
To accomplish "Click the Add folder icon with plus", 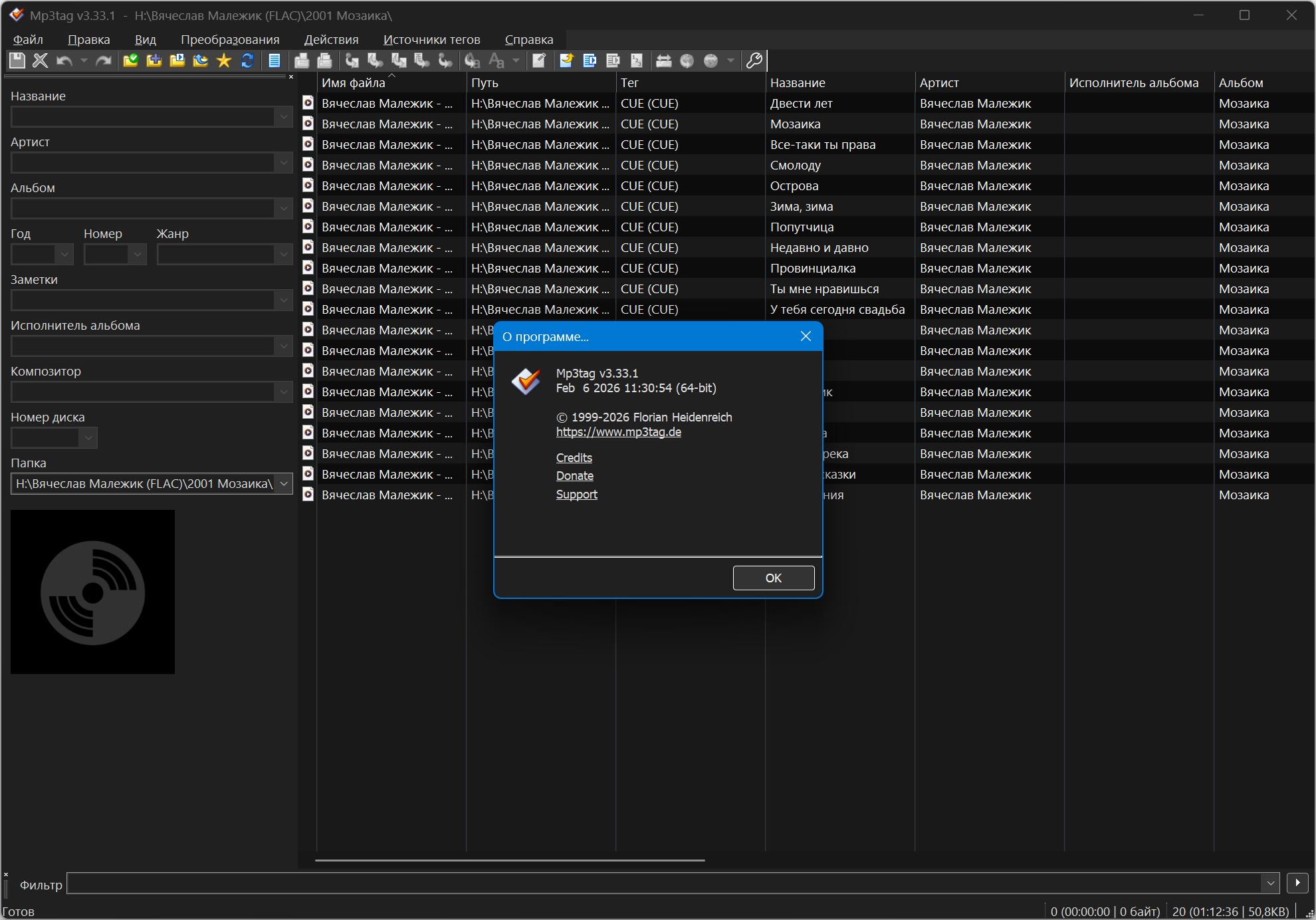I will click(154, 60).
